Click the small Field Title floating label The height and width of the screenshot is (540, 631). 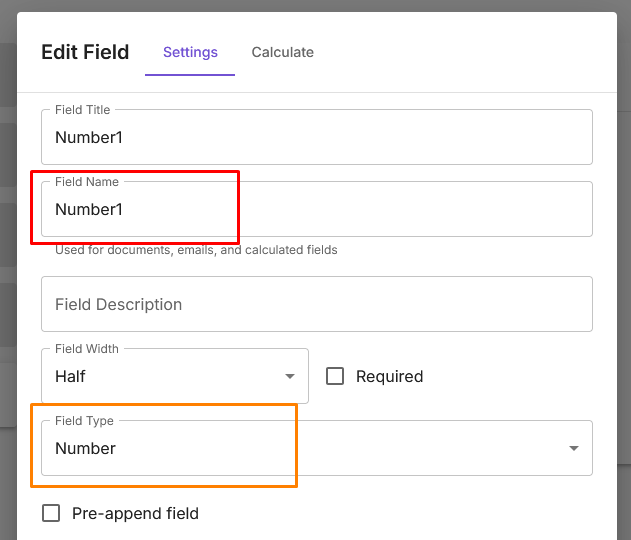pyautogui.click(x=83, y=110)
